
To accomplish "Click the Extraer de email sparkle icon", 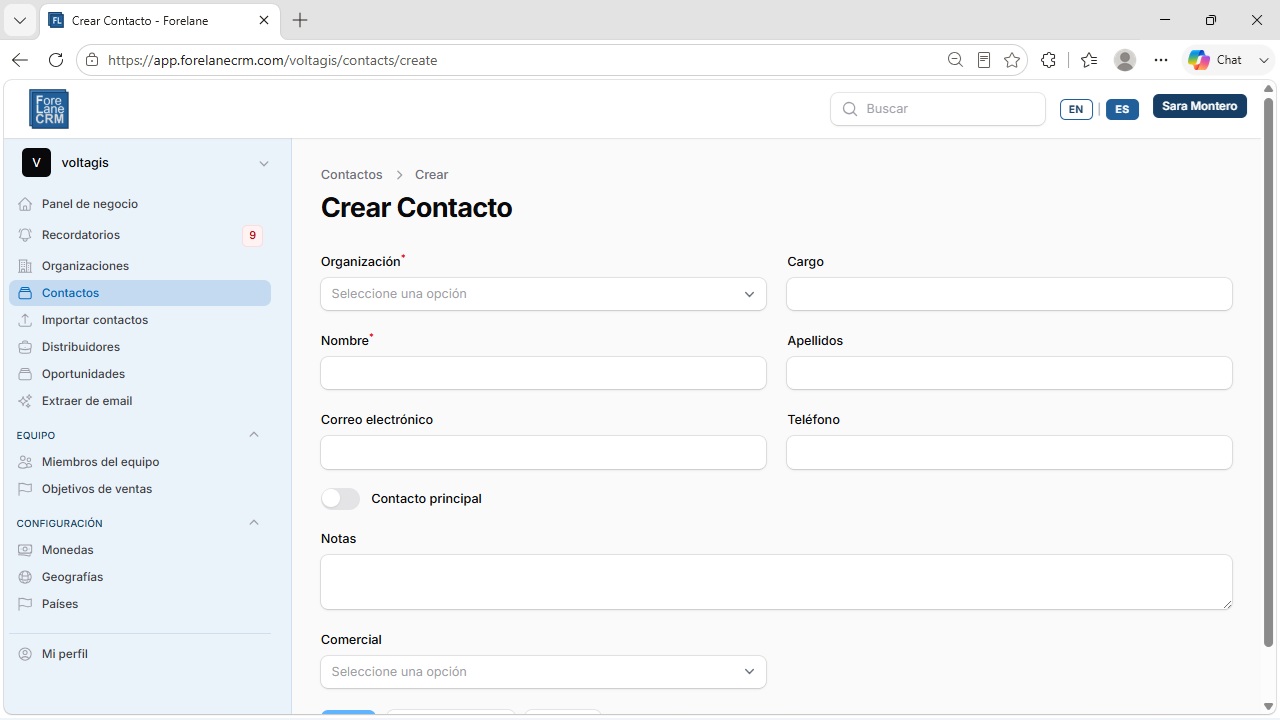I will (x=25, y=401).
